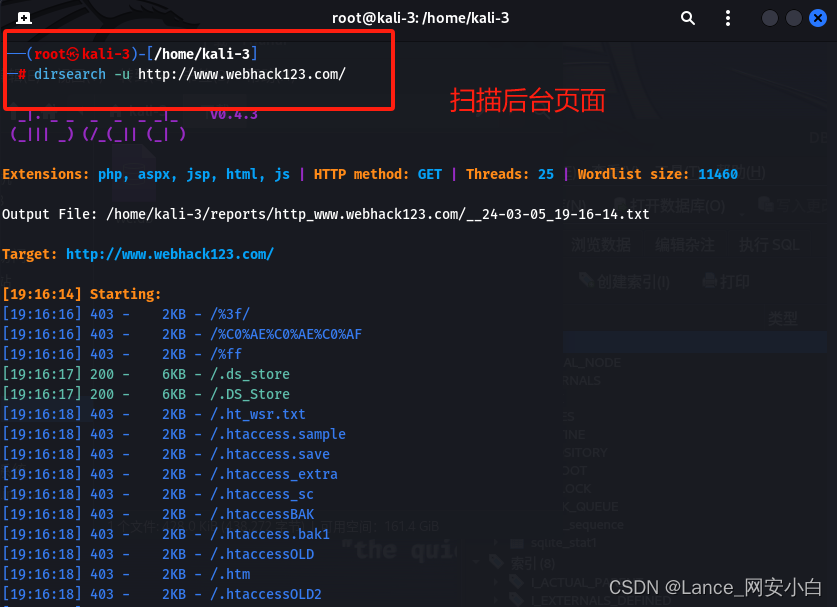This screenshot has width=837, height=607.
Task: Click the tag icon next to 索引(8)
Action: pyautogui.click(x=497, y=560)
